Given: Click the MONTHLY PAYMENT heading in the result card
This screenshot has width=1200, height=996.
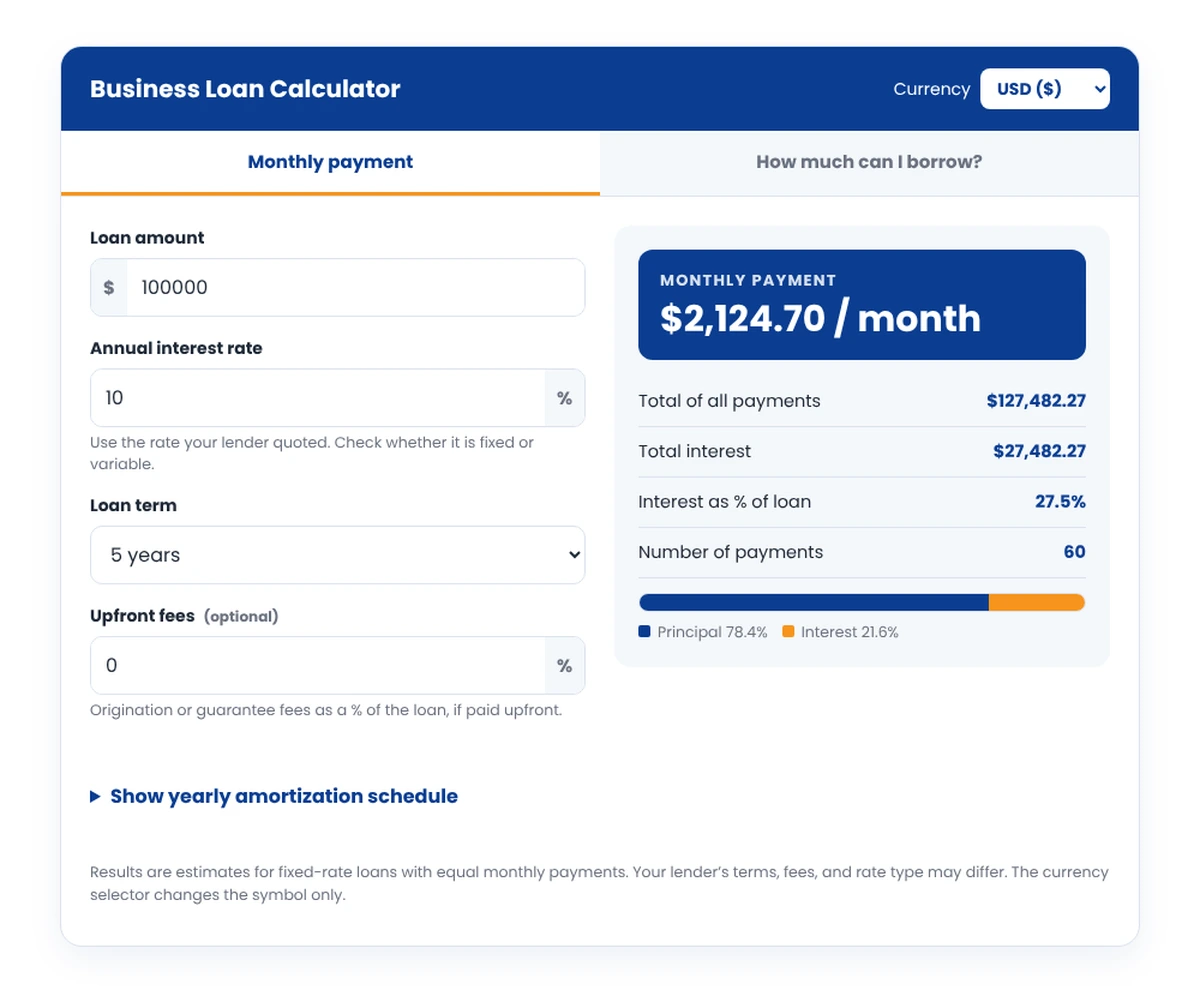Looking at the screenshot, I should point(748,281).
